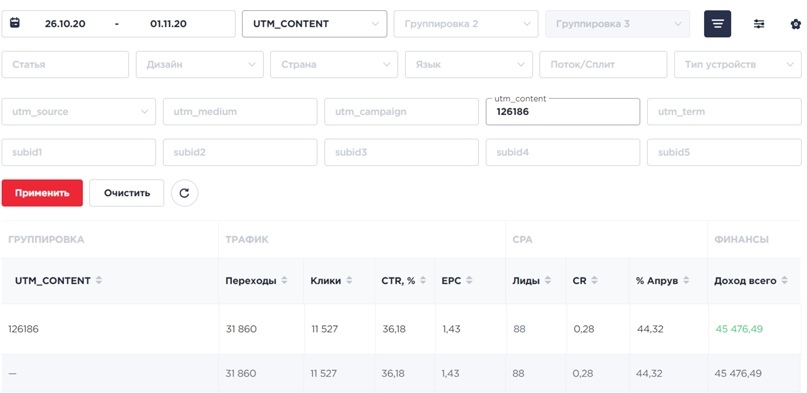
Task: Click the circular refresh icon button
Action: (185, 193)
